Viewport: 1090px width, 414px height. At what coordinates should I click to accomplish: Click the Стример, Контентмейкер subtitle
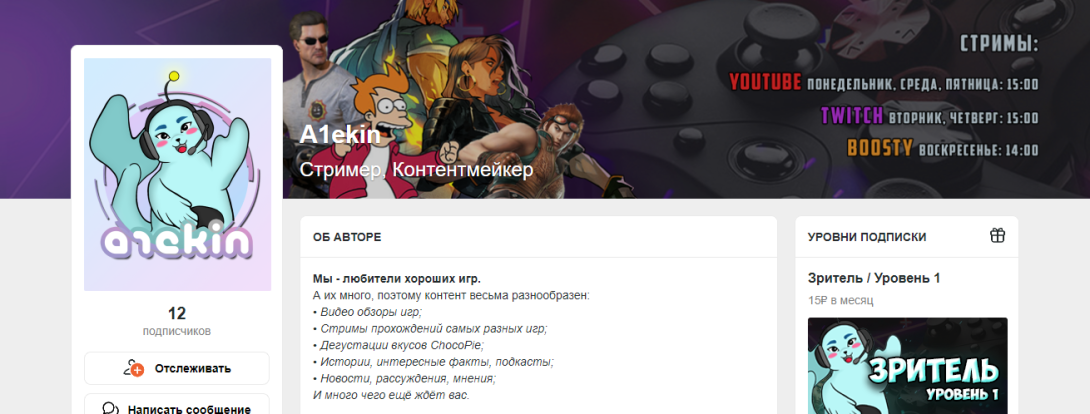point(416,169)
